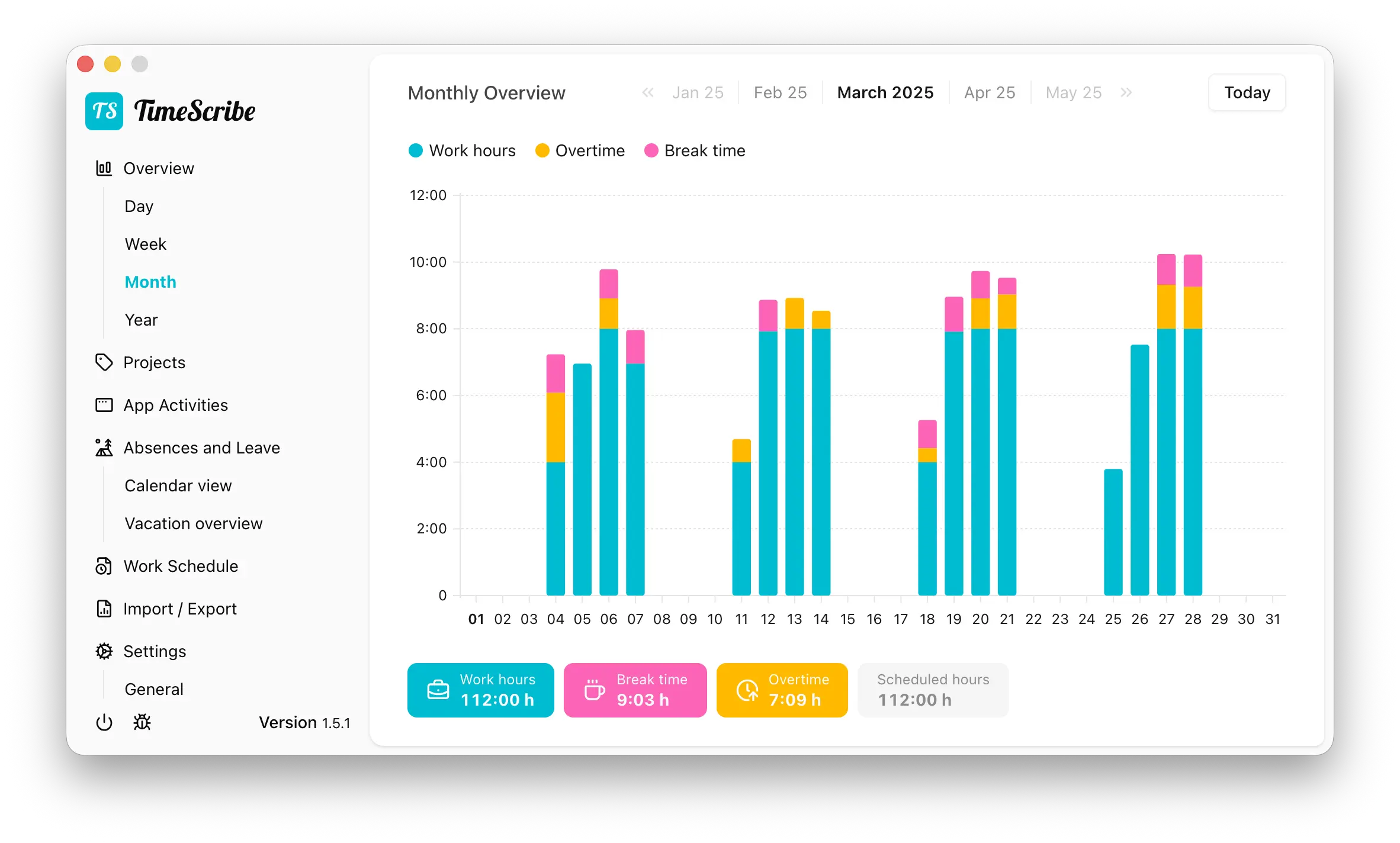Collapse the Overview section

pyautogui.click(x=158, y=168)
